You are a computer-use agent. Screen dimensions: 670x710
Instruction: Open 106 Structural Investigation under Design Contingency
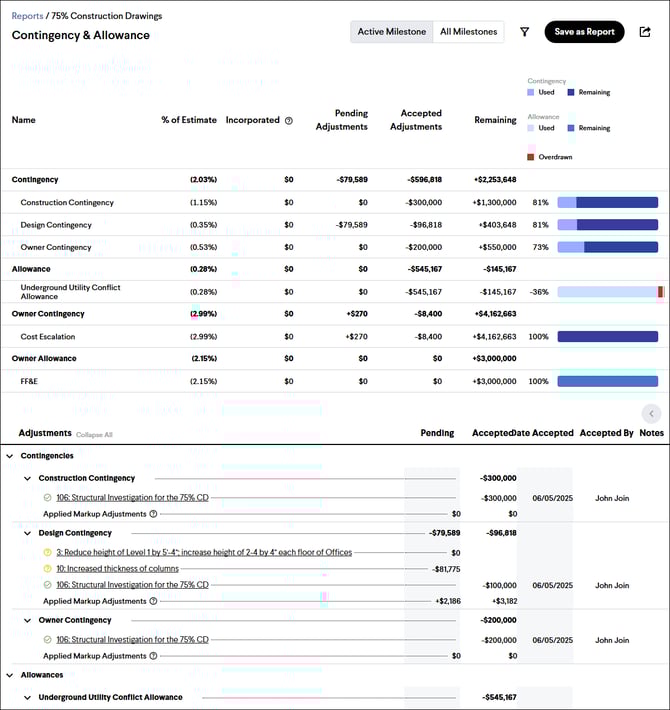[132, 585]
